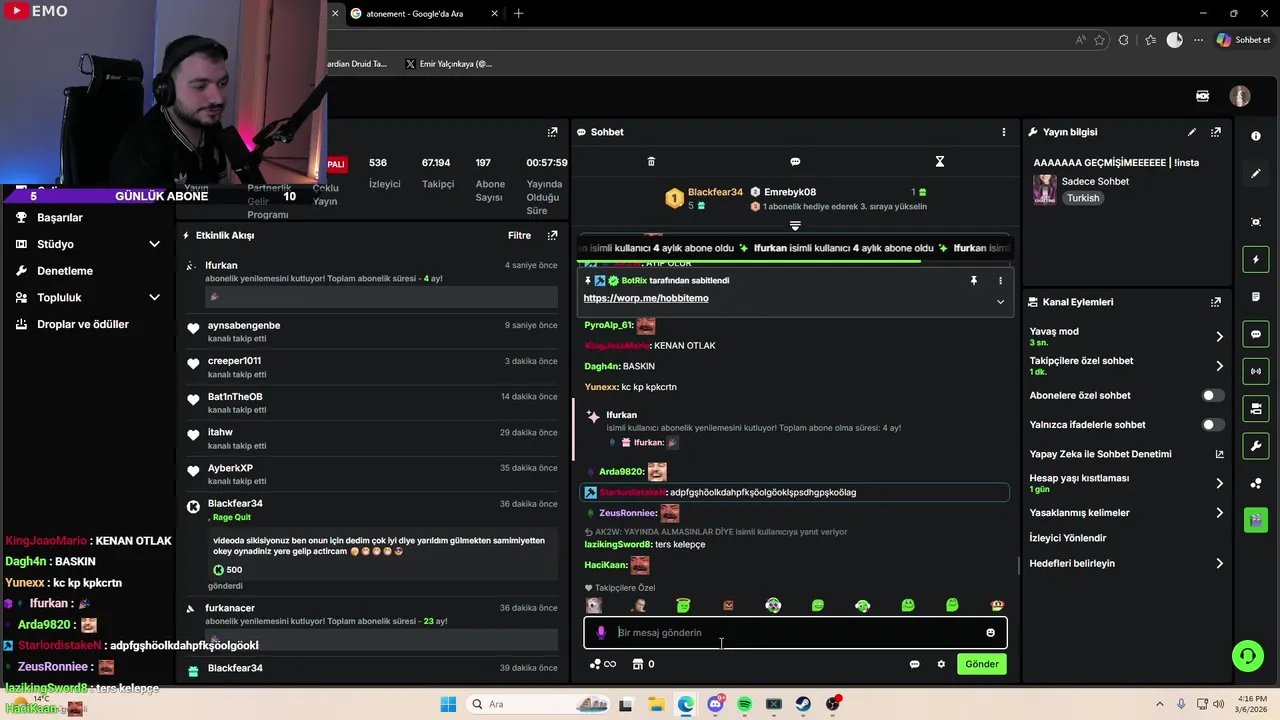Click the aynsabengenbe follow event

coord(372,331)
